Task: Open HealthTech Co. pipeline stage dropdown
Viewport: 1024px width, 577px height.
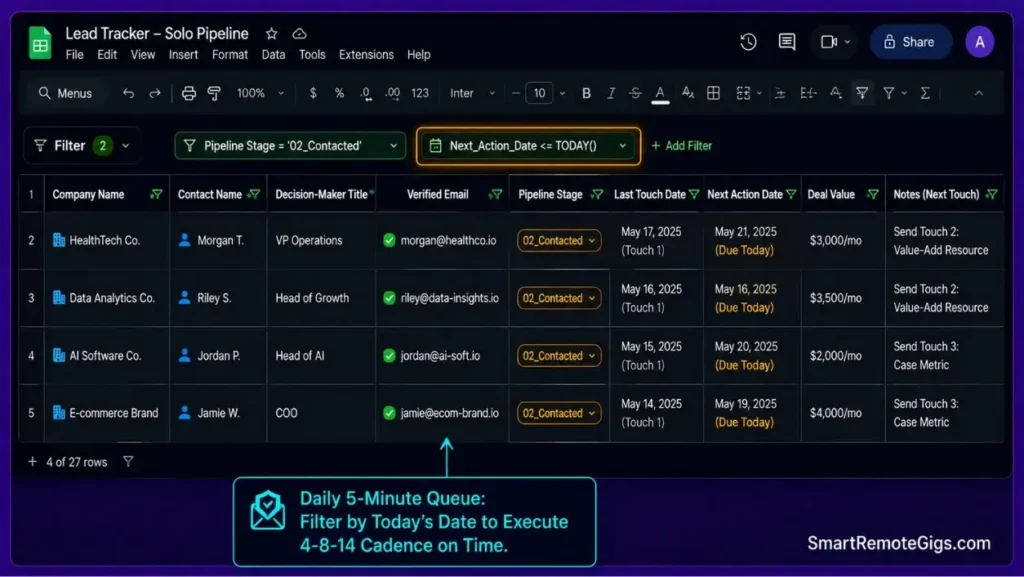Action: point(559,240)
